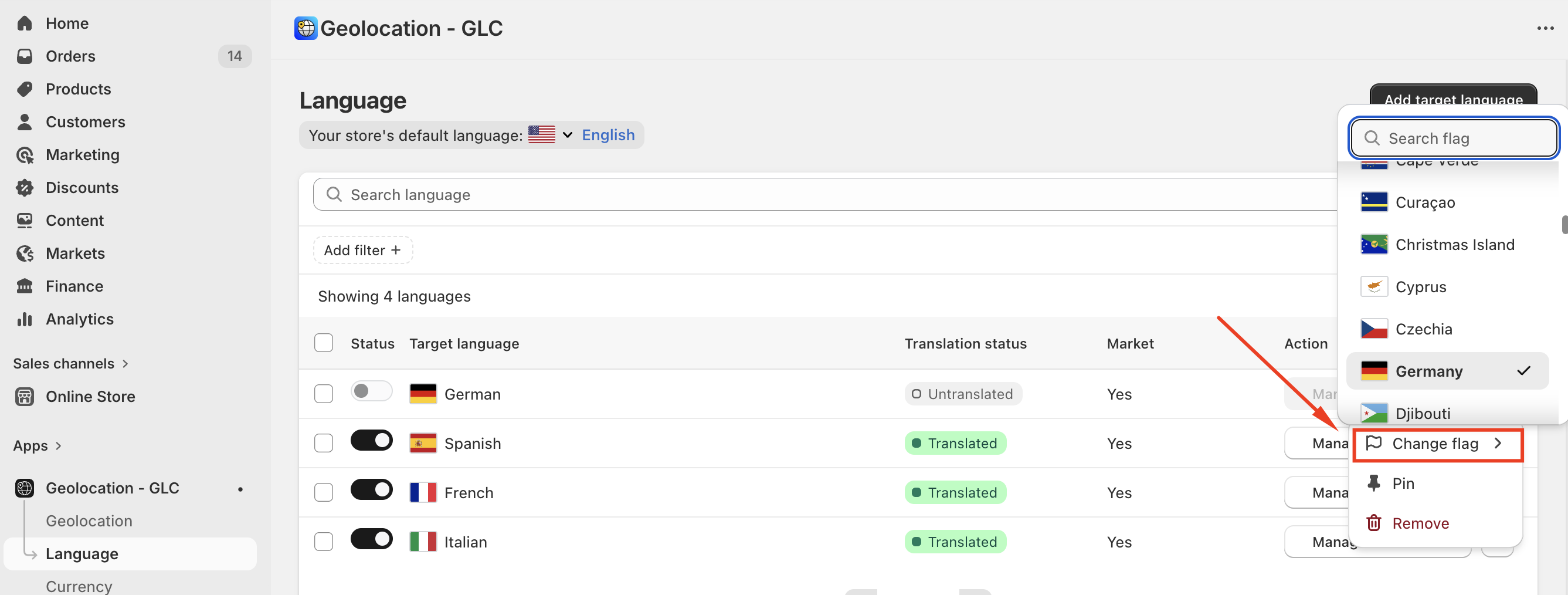Tick the Italian row checkbox
Image resolution: width=1568 pixels, height=595 pixels.
point(323,542)
